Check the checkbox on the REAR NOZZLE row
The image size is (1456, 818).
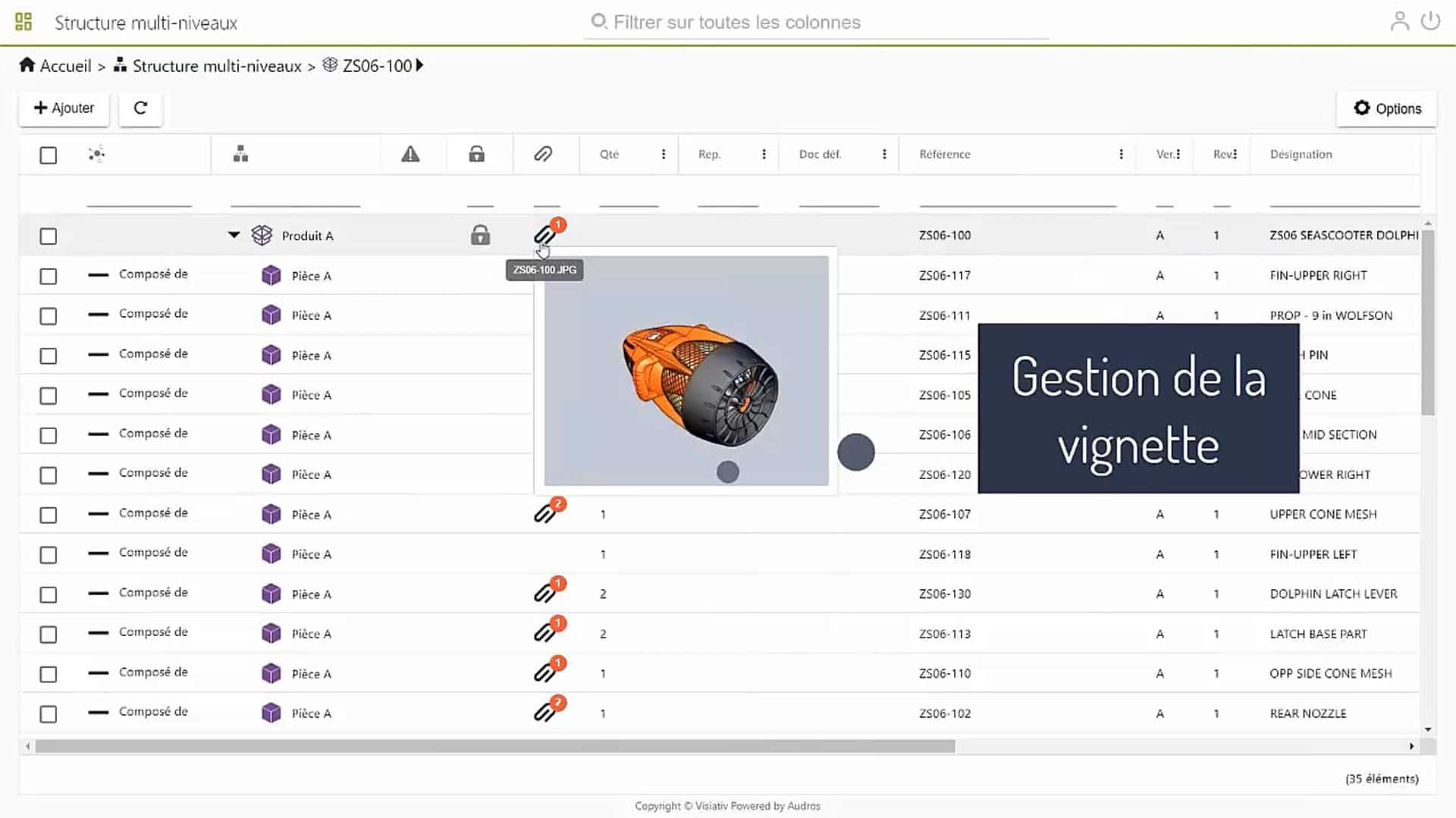(x=48, y=714)
